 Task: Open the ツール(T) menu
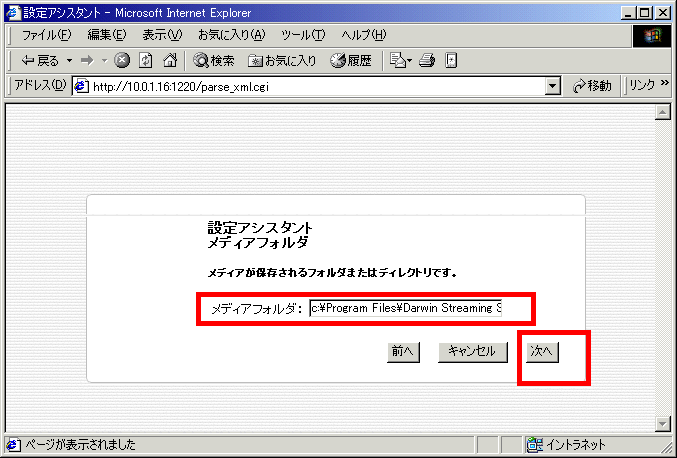coord(303,35)
